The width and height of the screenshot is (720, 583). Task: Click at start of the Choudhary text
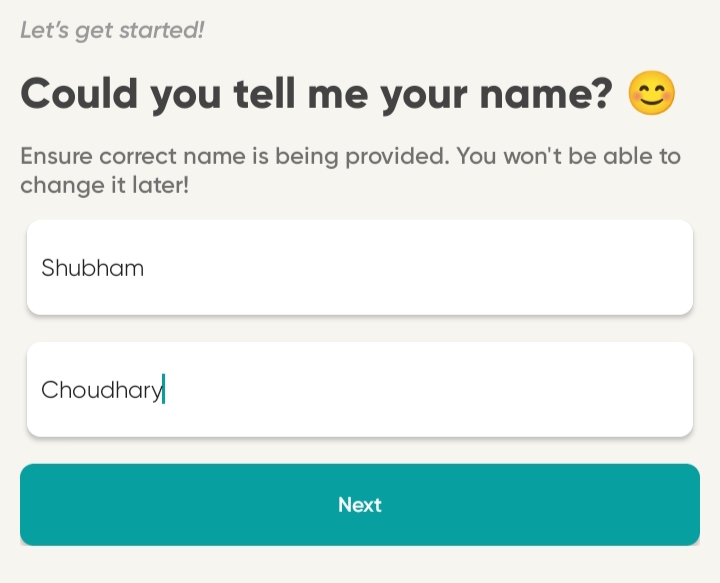tap(42, 389)
